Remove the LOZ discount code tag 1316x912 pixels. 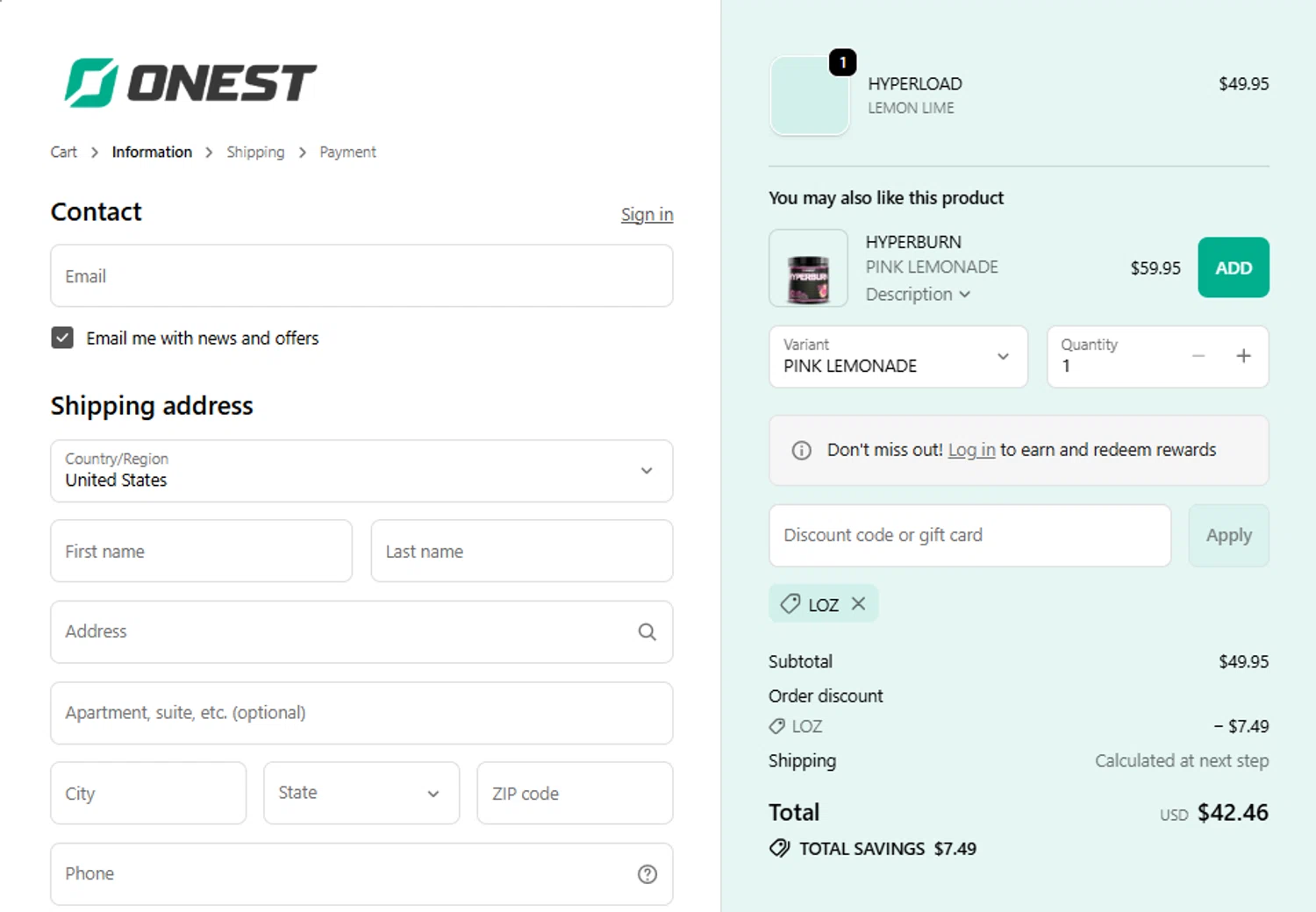858,603
